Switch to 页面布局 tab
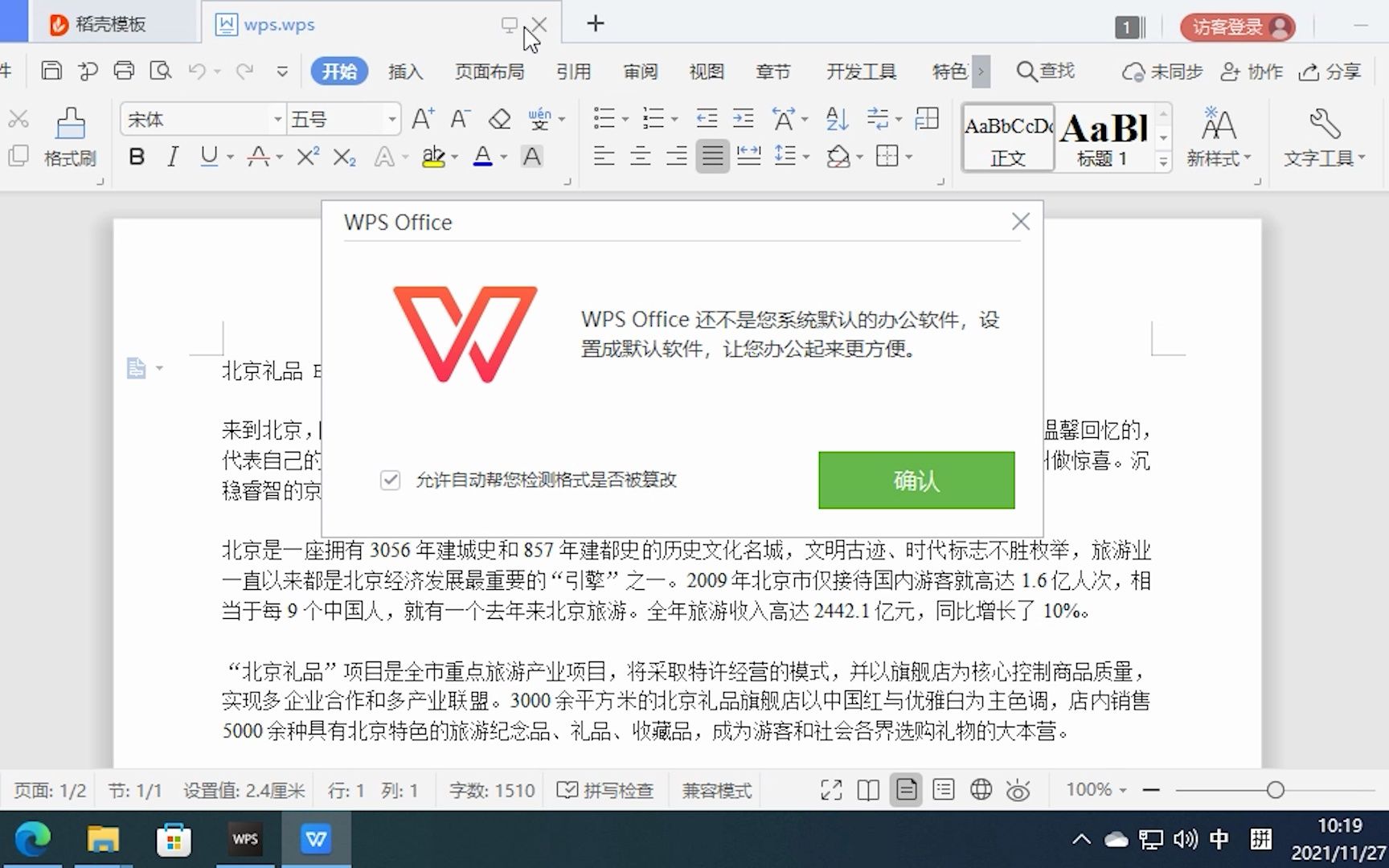Viewport: 1389px width, 868px height. [x=490, y=72]
